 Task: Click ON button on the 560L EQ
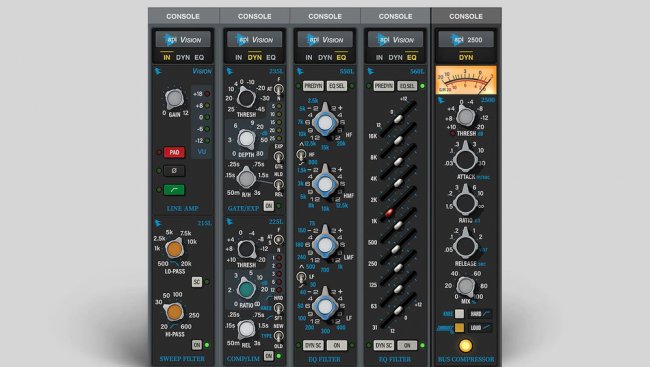[407, 345]
